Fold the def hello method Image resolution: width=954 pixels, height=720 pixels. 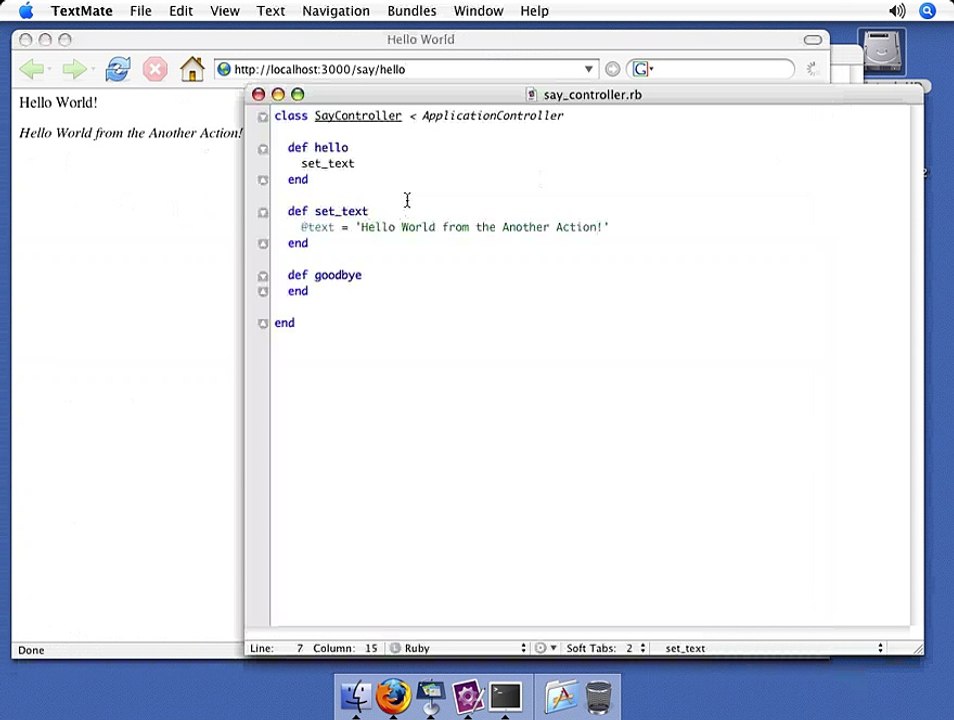coord(263,149)
